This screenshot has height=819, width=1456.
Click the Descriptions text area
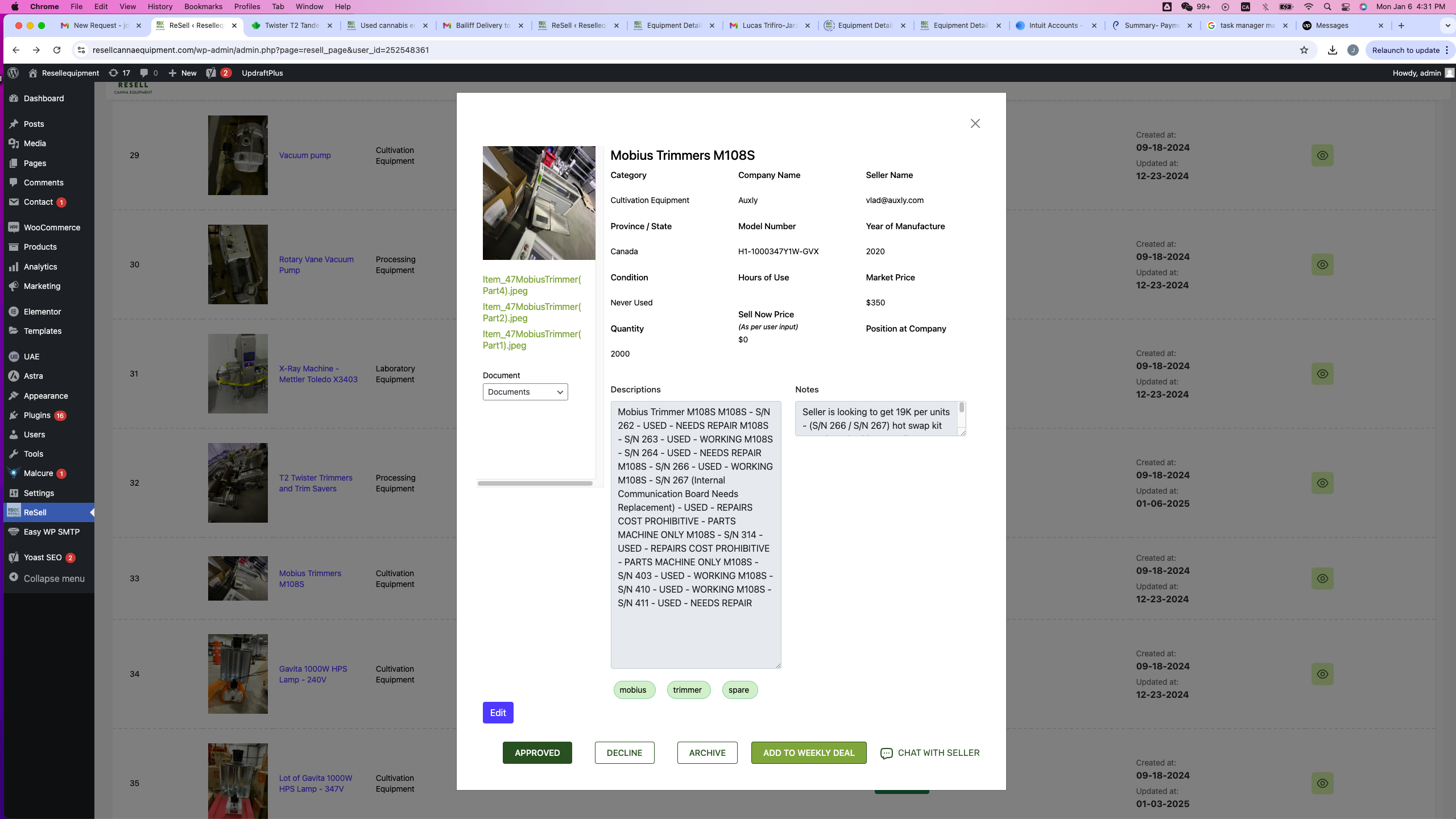coord(696,535)
